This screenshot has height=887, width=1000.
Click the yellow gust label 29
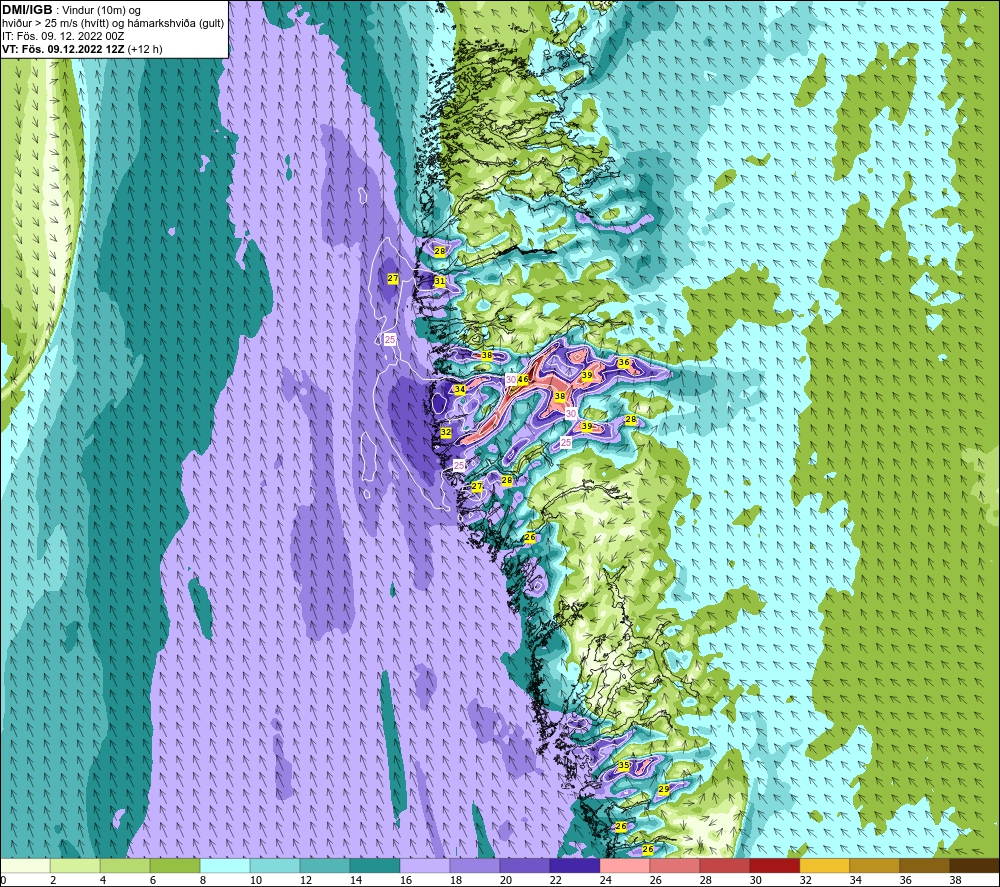664,789
